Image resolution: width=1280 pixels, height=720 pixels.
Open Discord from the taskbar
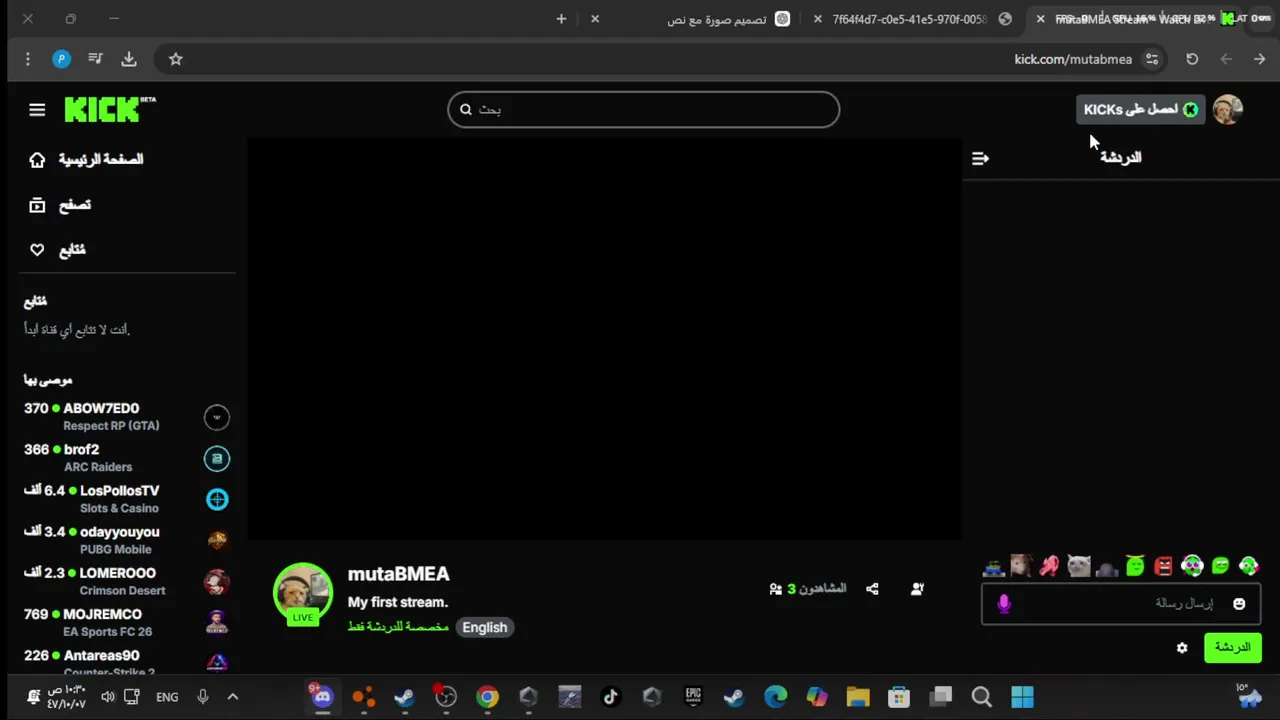pyautogui.click(x=321, y=697)
